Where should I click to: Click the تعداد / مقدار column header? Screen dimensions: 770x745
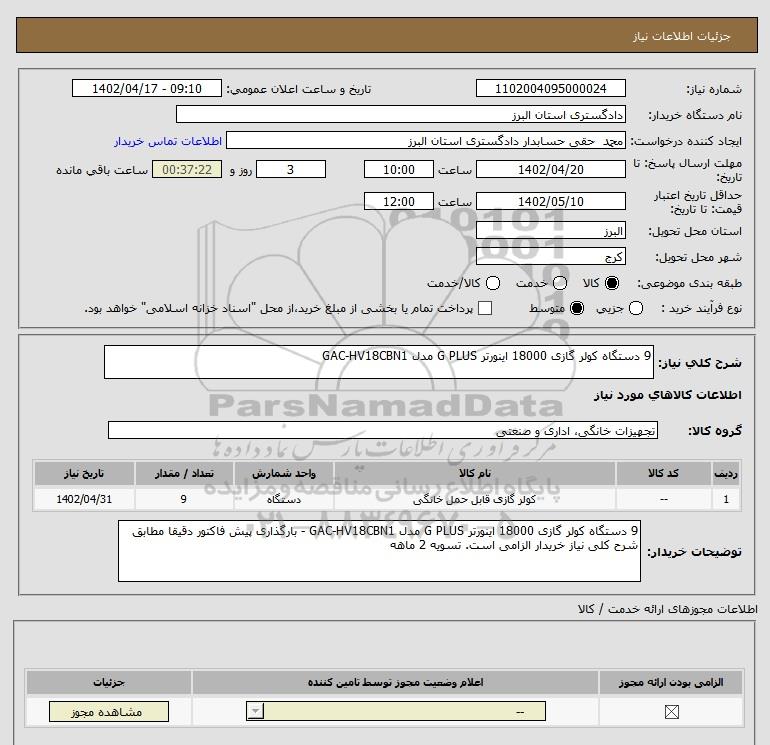click(x=184, y=473)
